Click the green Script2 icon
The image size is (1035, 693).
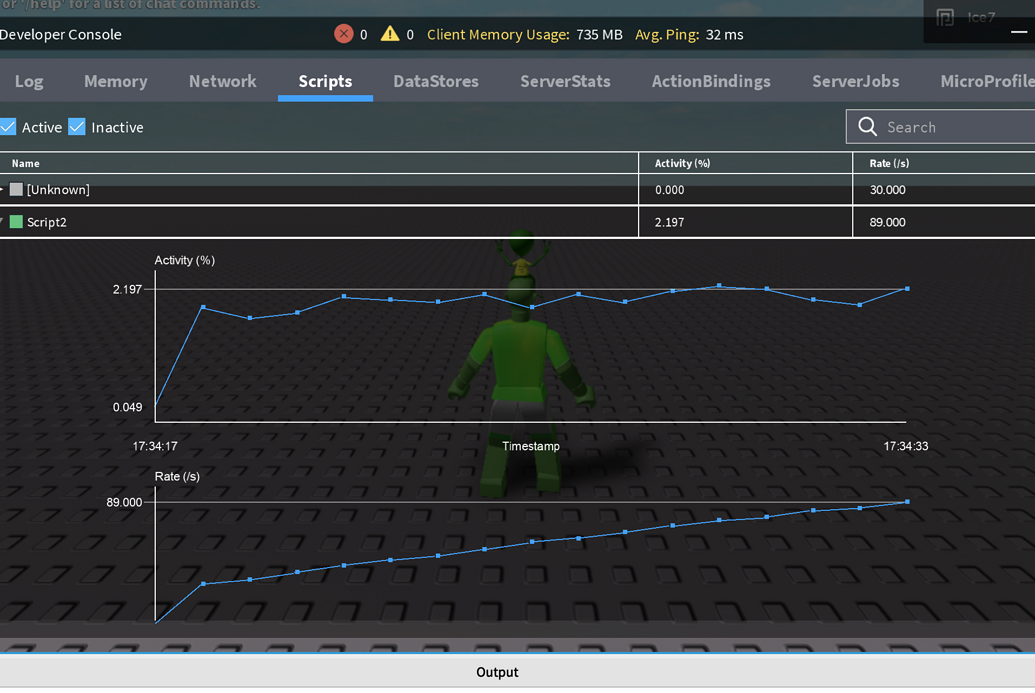[x=16, y=222]
